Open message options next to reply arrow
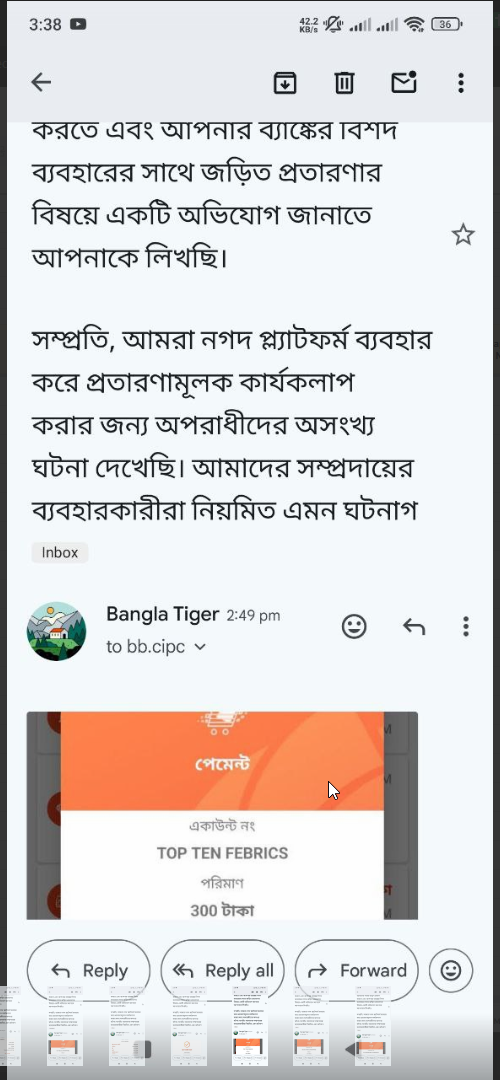 [466, 626]
